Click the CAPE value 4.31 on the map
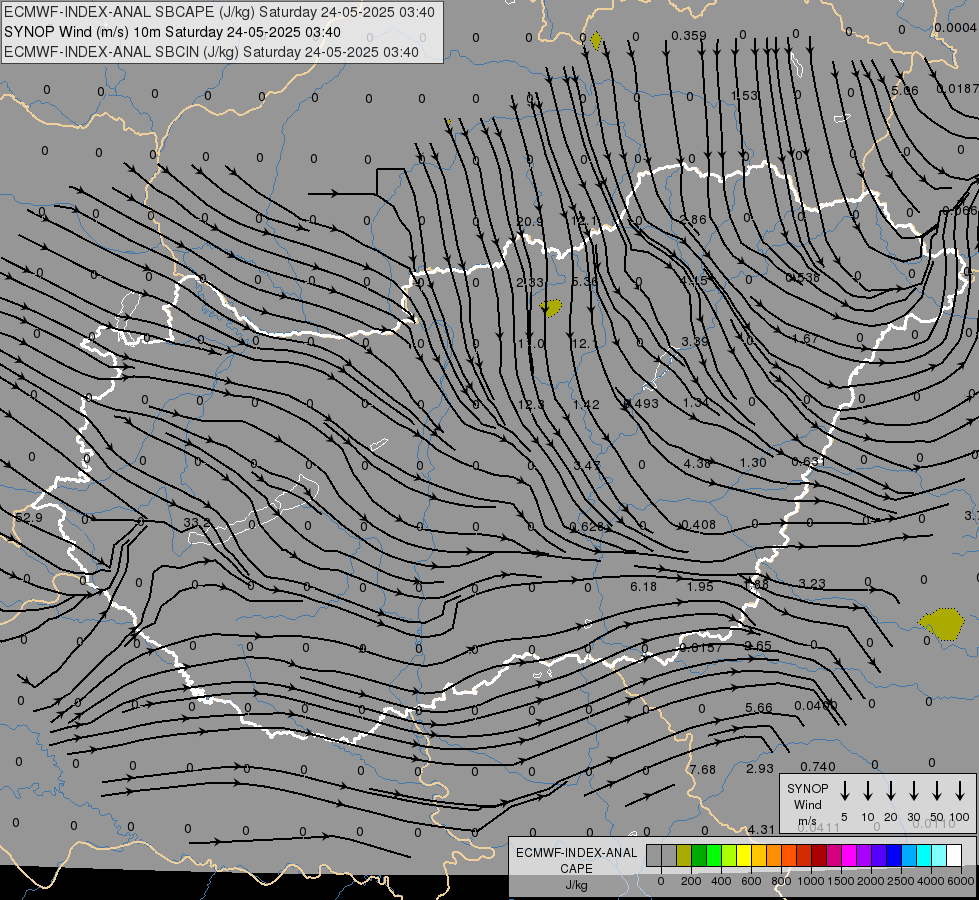979x900 pixels. click(761, 830)
